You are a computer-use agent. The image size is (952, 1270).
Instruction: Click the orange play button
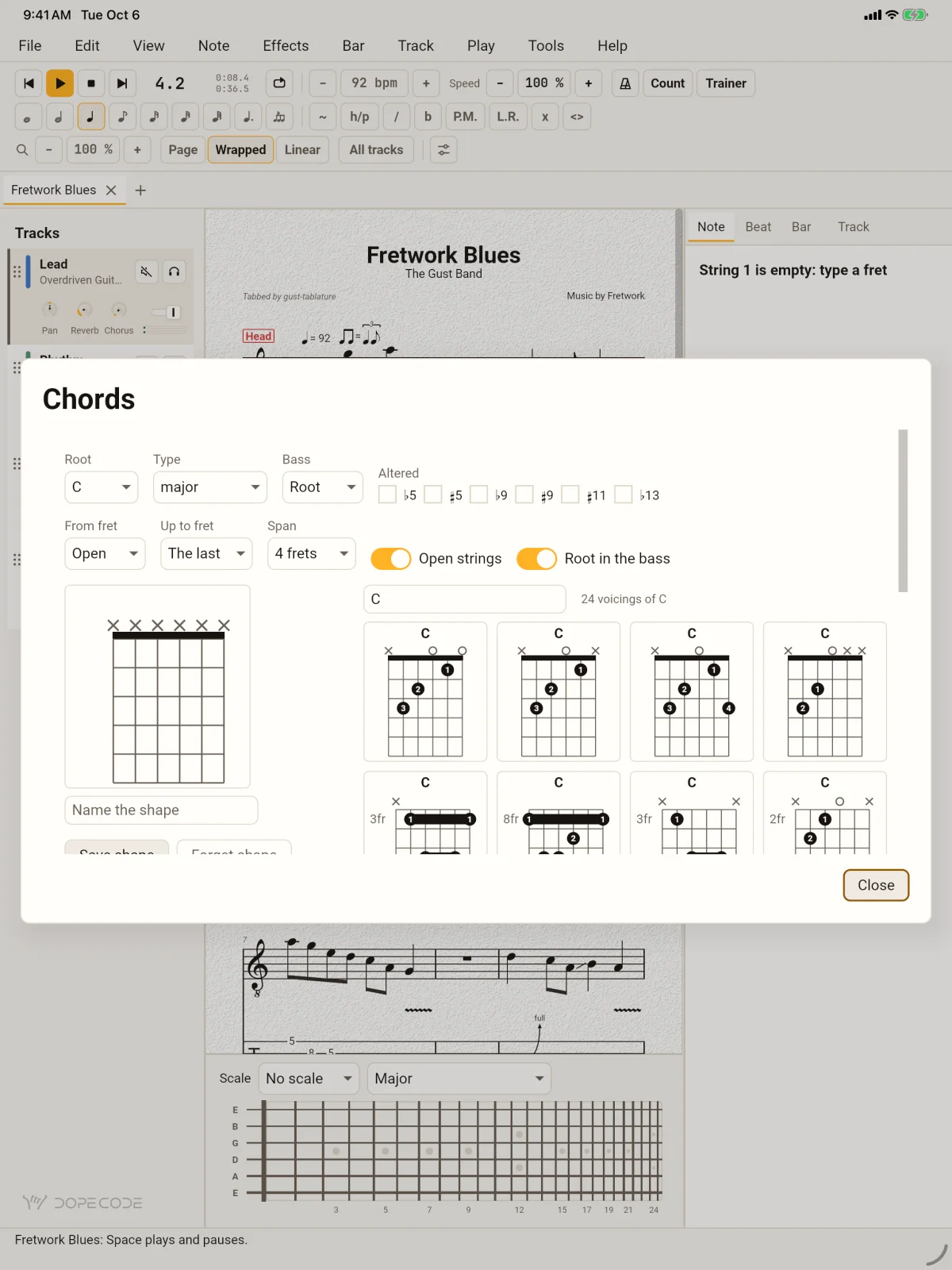coord(60,83)
